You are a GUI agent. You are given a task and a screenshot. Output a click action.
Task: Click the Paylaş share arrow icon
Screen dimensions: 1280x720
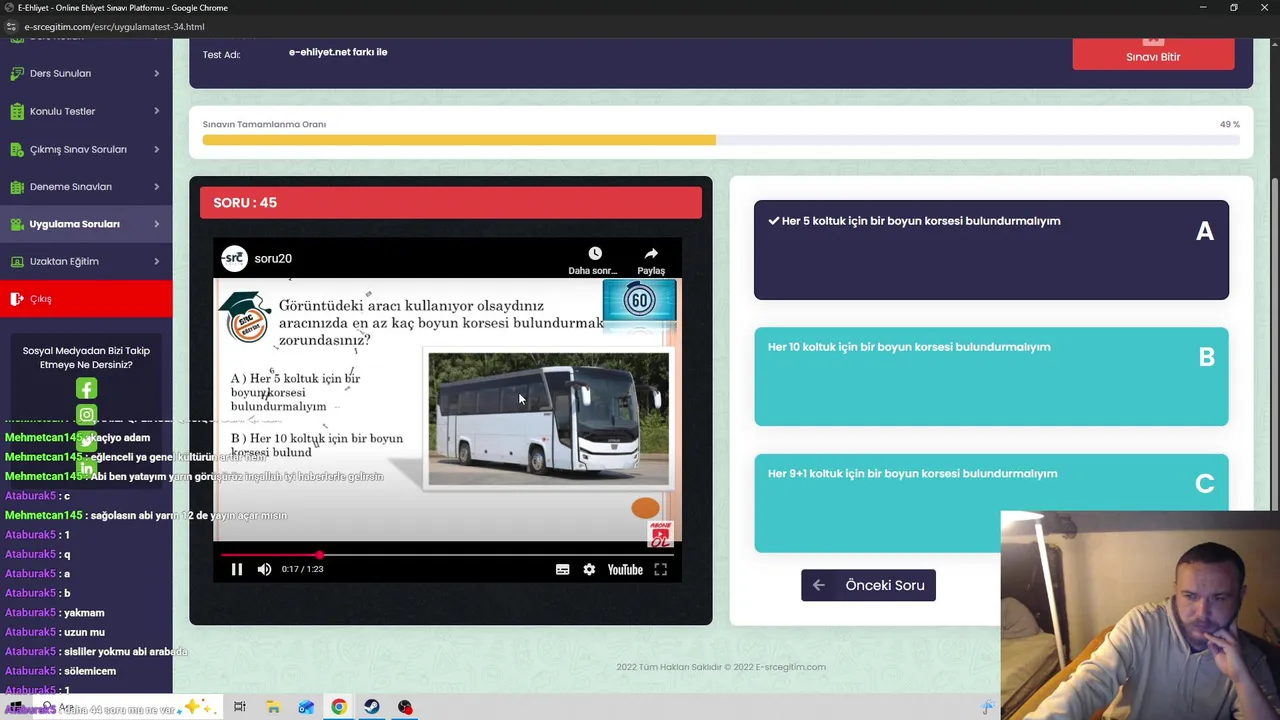pos(651,254)
